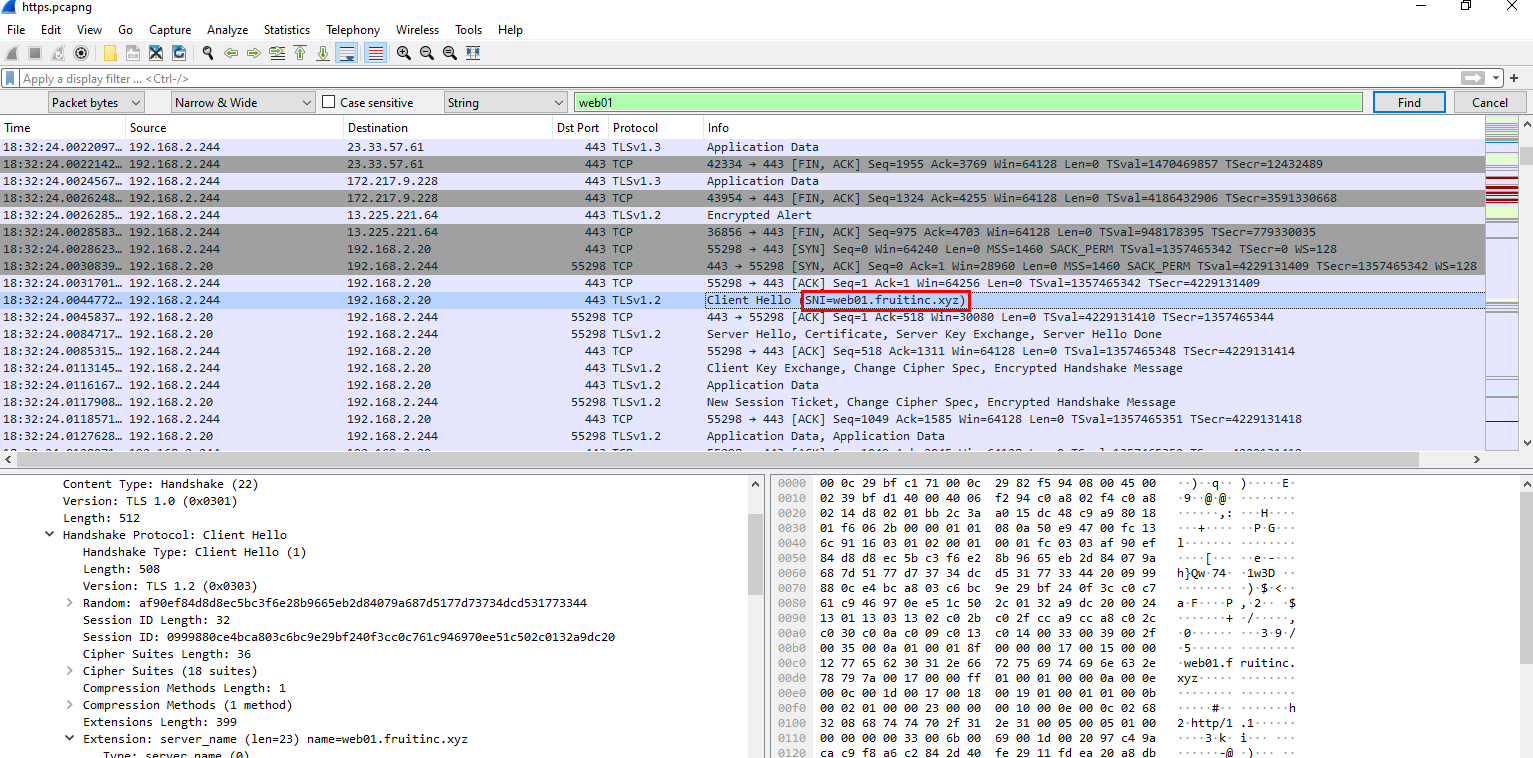
Task: Zoom in on packet list text
Action: 403,53
